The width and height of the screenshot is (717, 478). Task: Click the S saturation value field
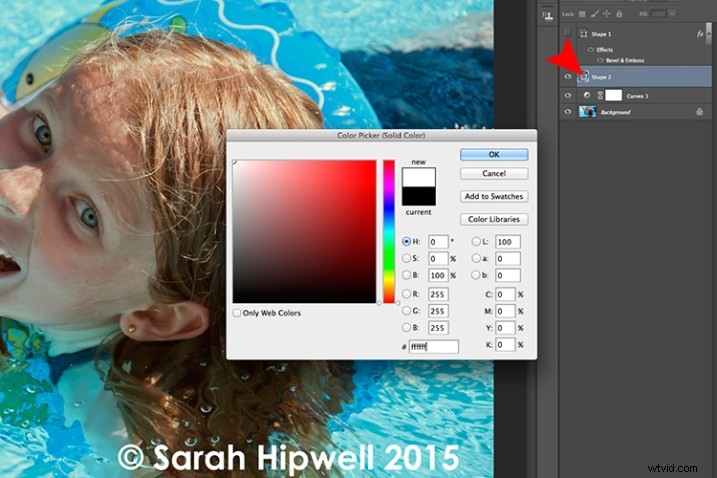(438, 259)
